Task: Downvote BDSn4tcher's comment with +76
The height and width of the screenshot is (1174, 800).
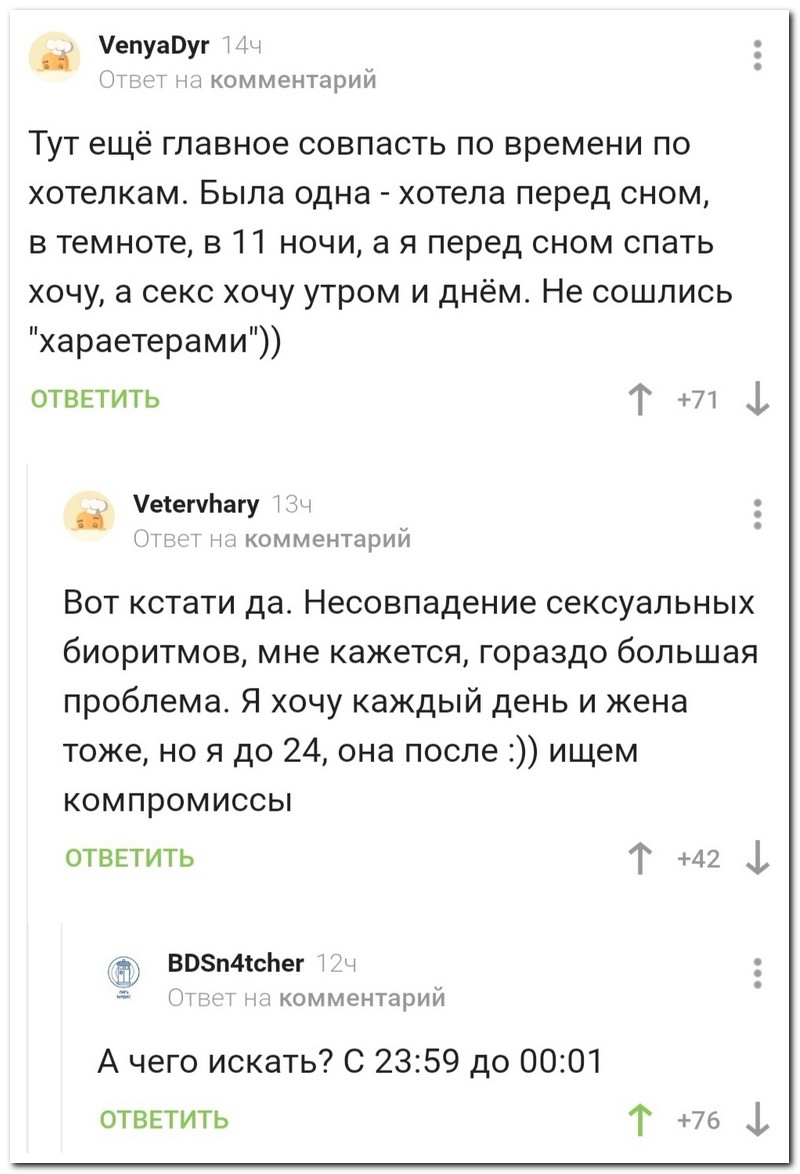Action: point(757,1120)
